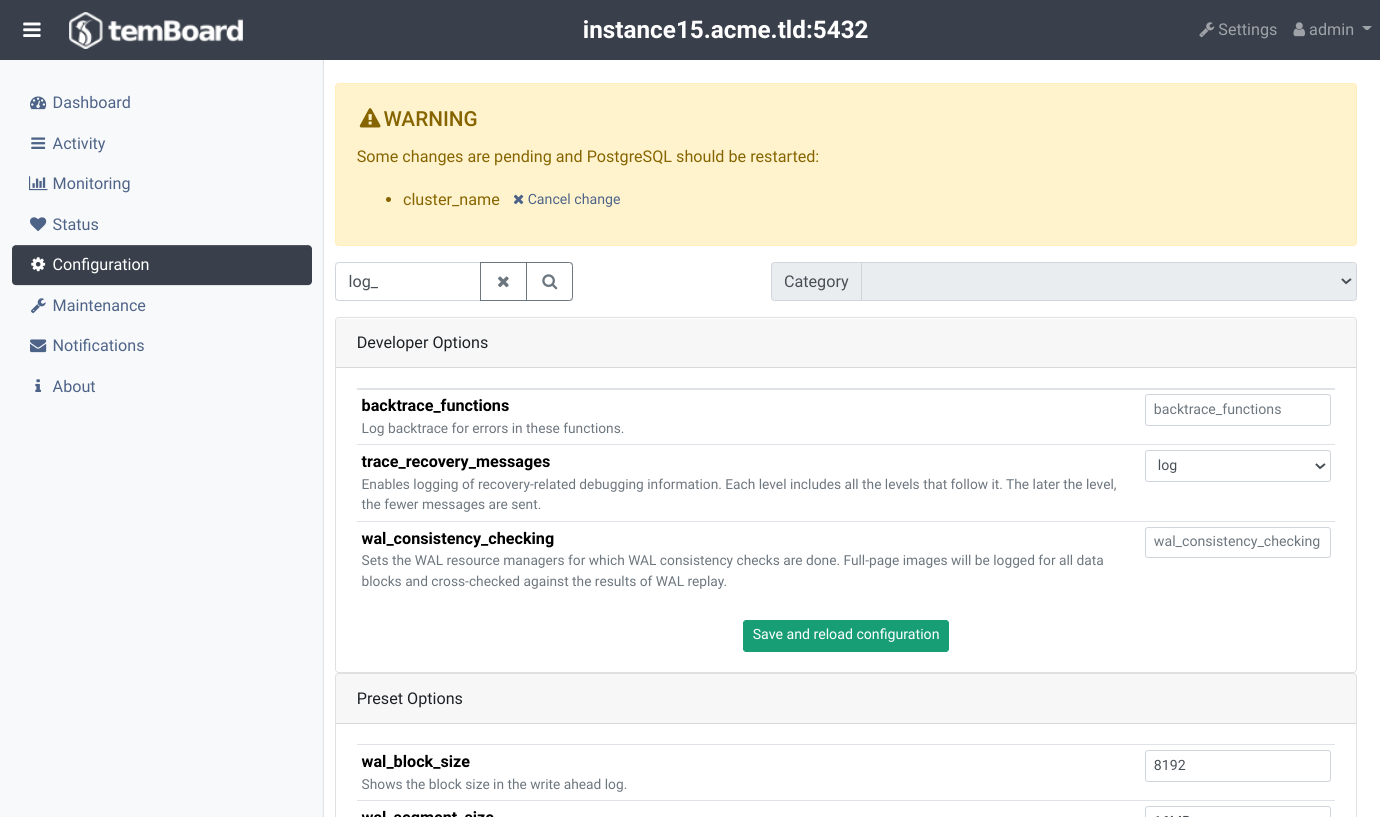1380x817 pixels.
Task: Cancel the pending cluster_name change
Action: 567,200
